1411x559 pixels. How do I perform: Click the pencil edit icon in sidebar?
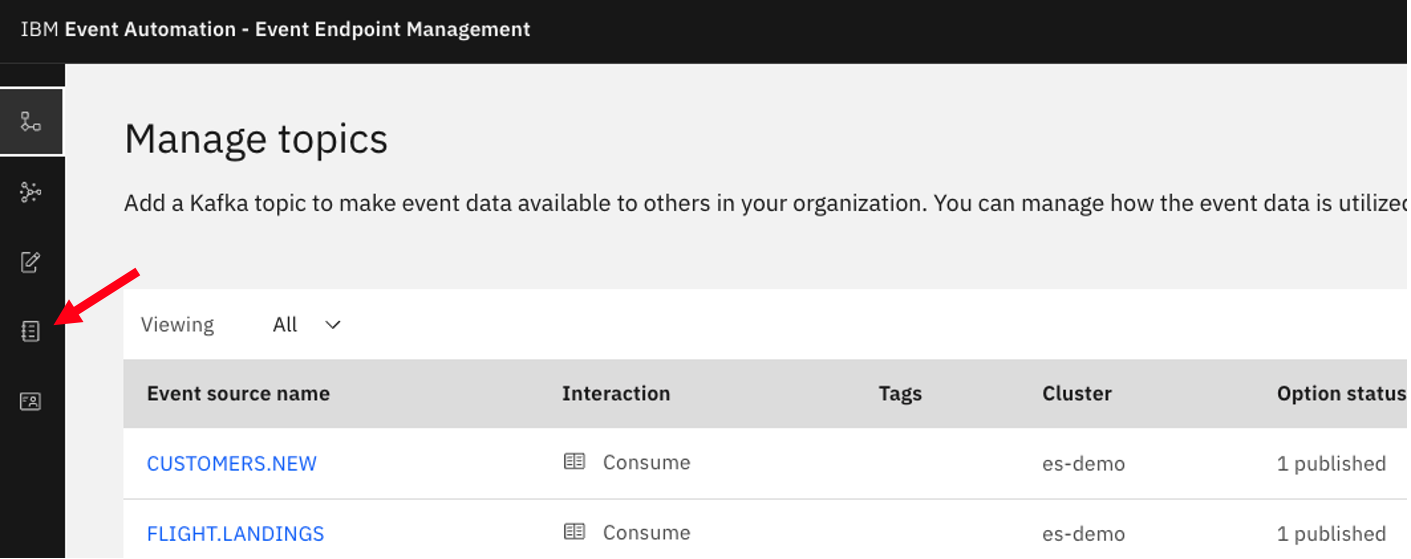coord(31,262)
